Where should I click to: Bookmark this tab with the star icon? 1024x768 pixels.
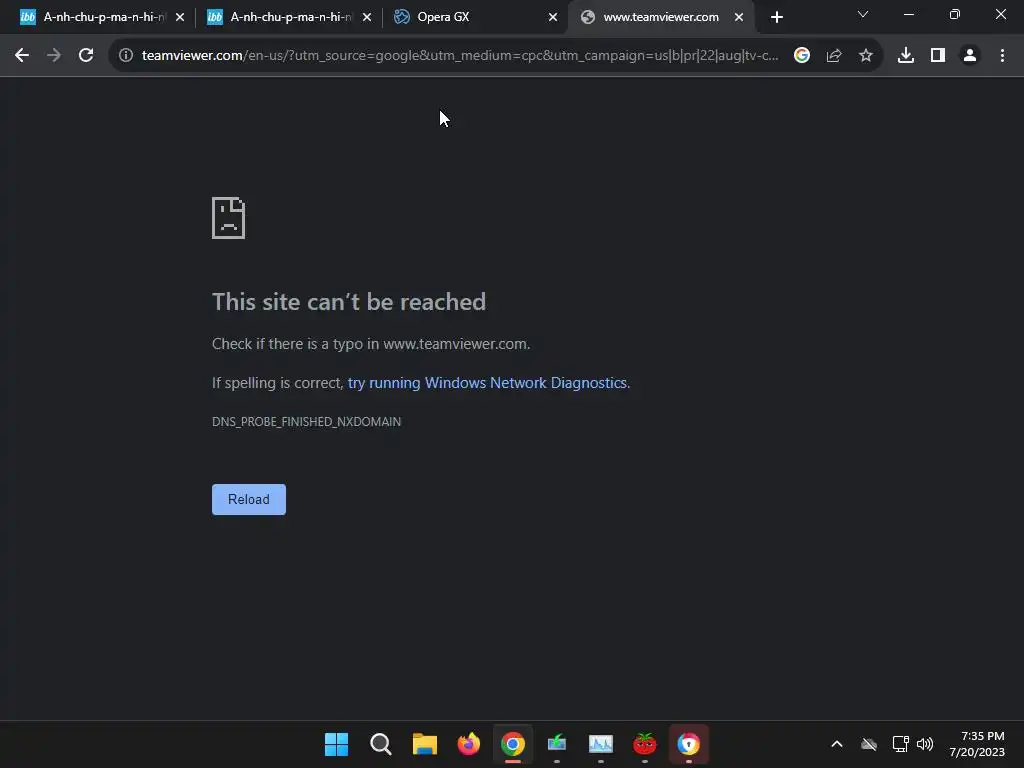(866, 56)
